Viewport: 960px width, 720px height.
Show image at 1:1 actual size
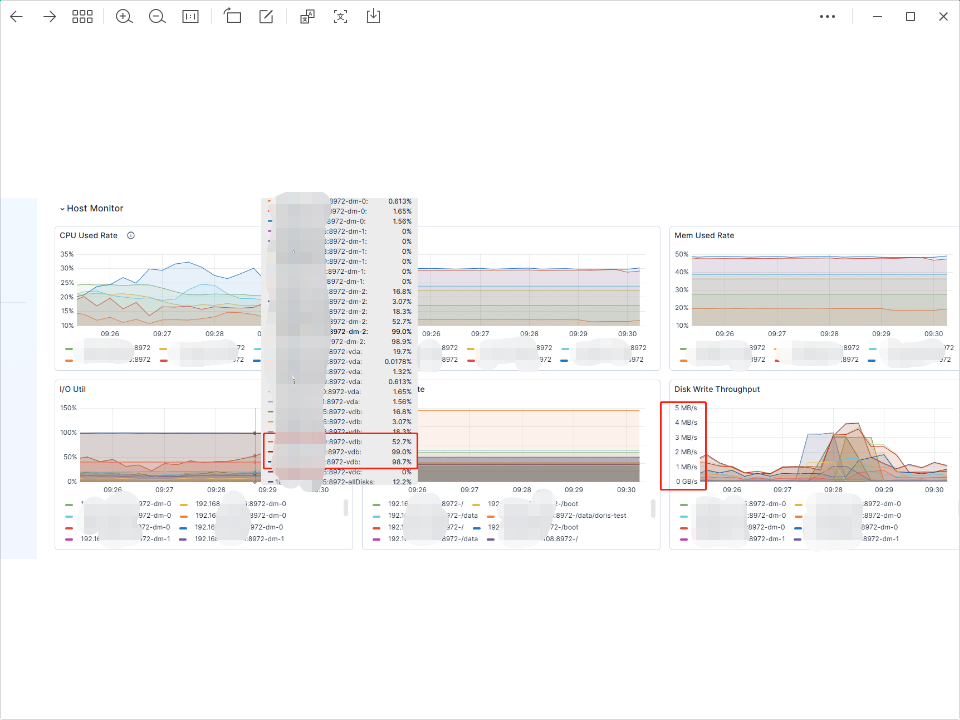(x=190, y=17)
